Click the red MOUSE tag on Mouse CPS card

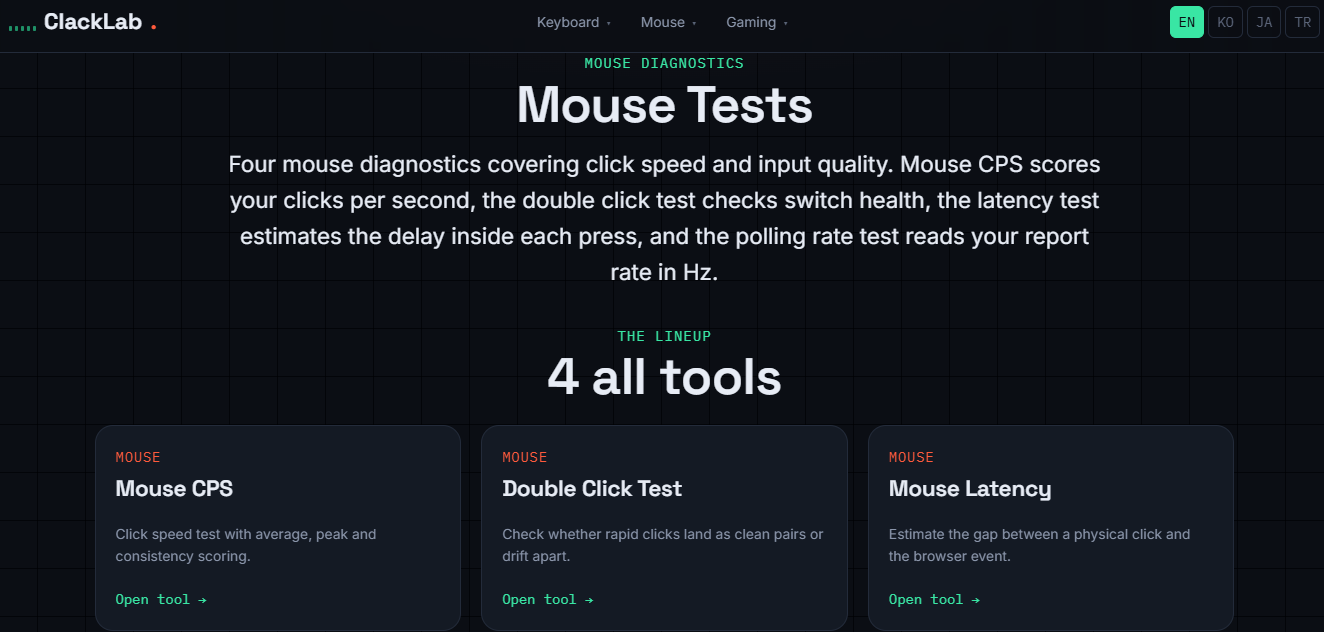pos(138,457)
